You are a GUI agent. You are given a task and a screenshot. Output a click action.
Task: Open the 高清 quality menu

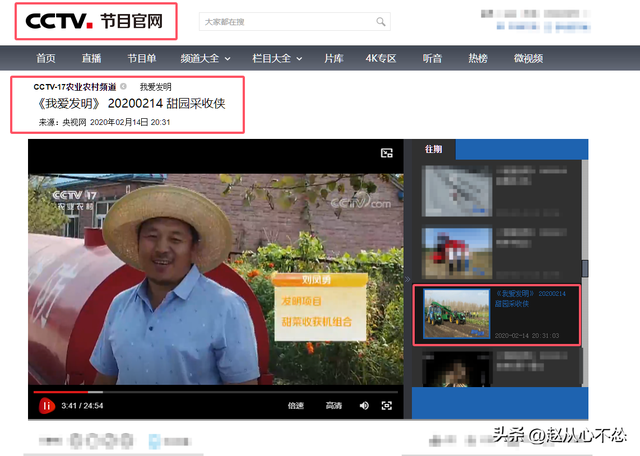334,405
